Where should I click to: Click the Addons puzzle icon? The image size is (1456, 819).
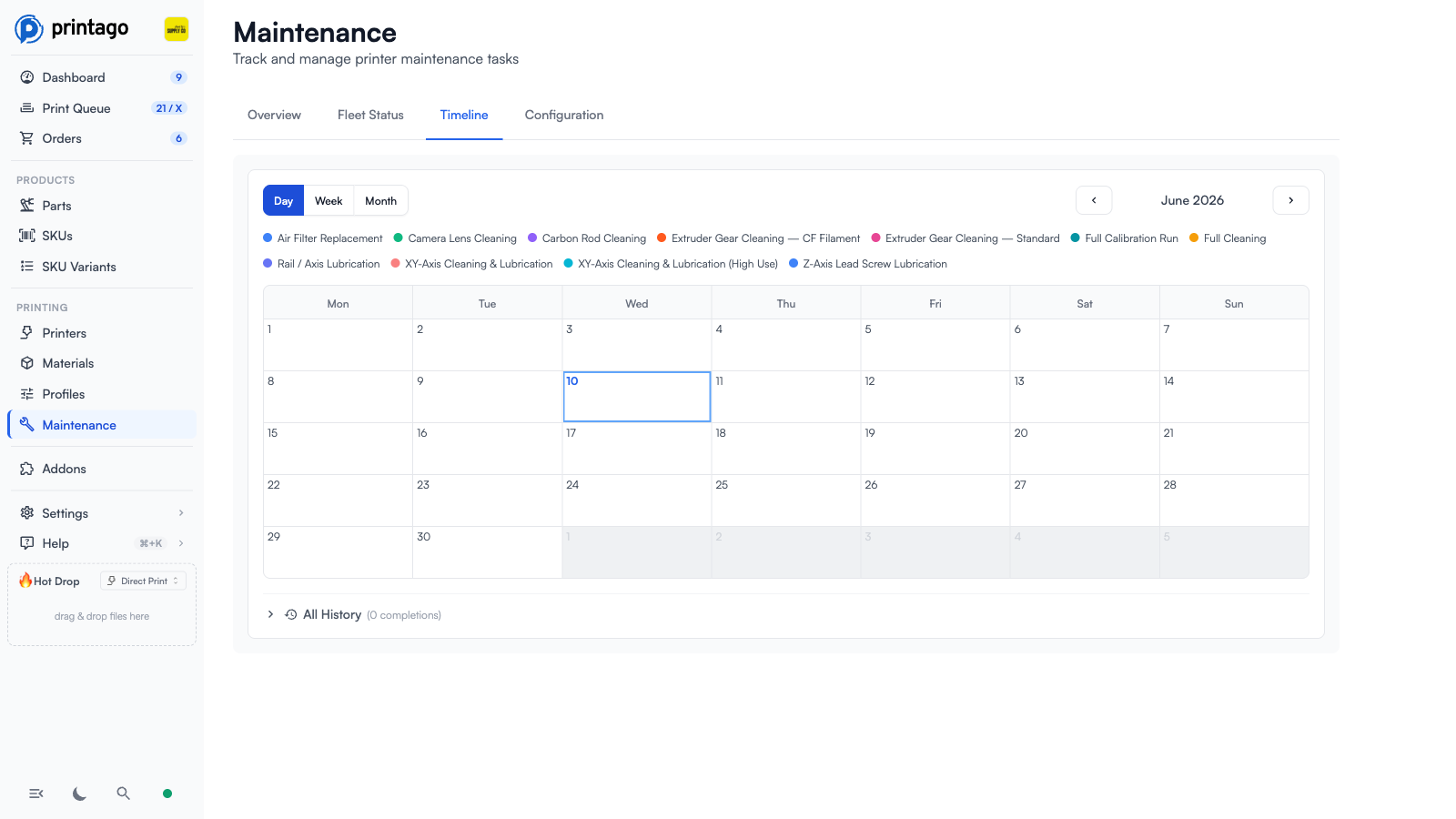pos(27,469)
